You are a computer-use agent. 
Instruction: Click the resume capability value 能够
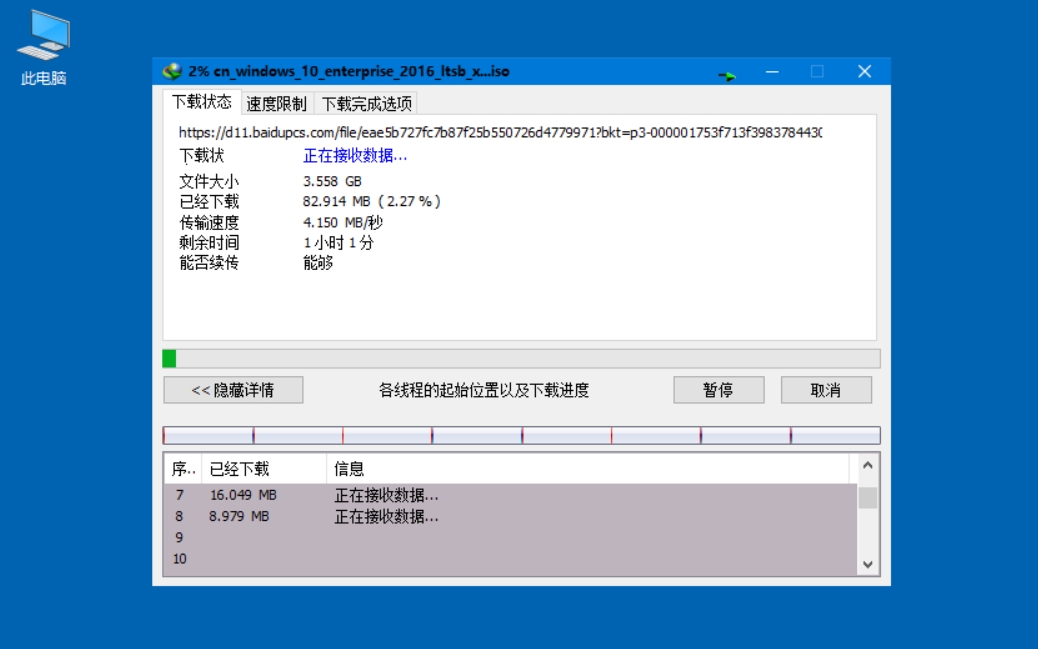click(x=318, y=263)
